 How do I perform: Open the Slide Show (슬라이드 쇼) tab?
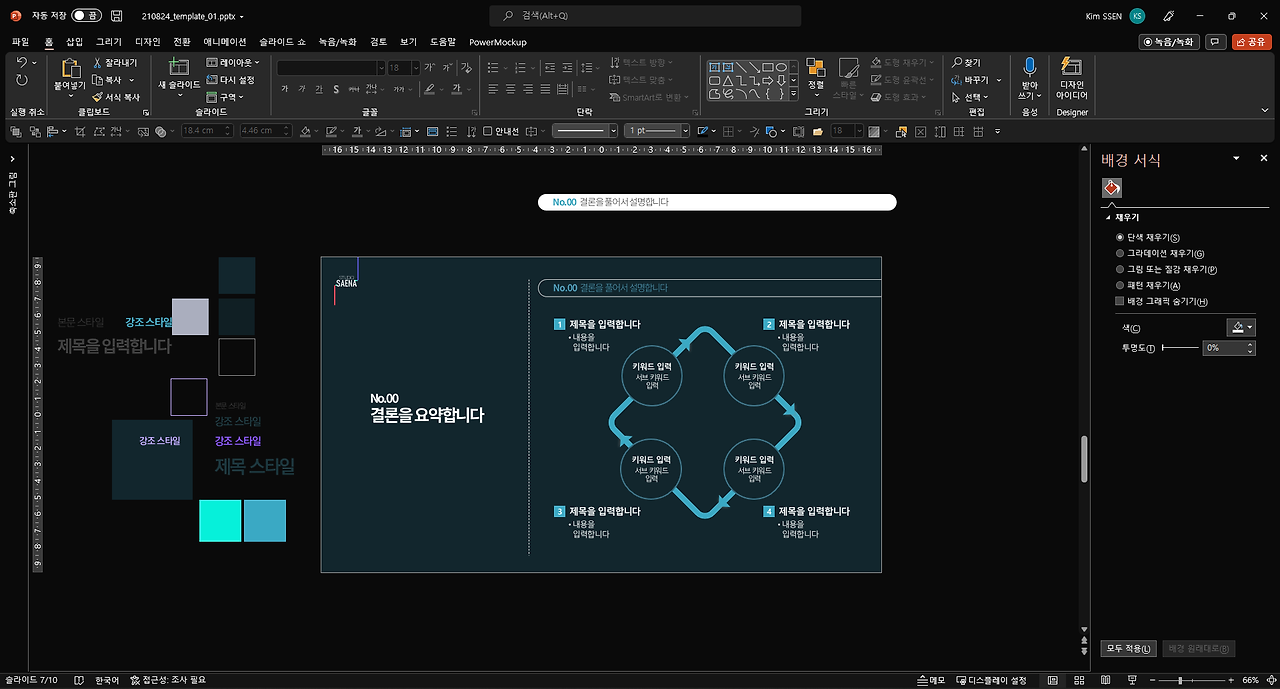(283, 42)
